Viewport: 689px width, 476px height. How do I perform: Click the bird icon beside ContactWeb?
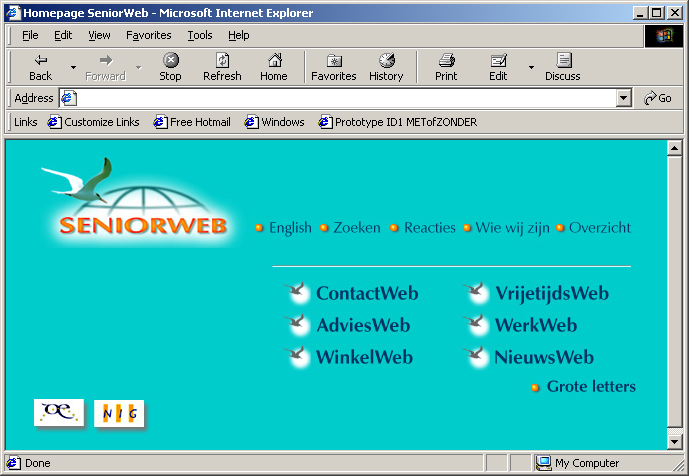(x=297, y=293)
